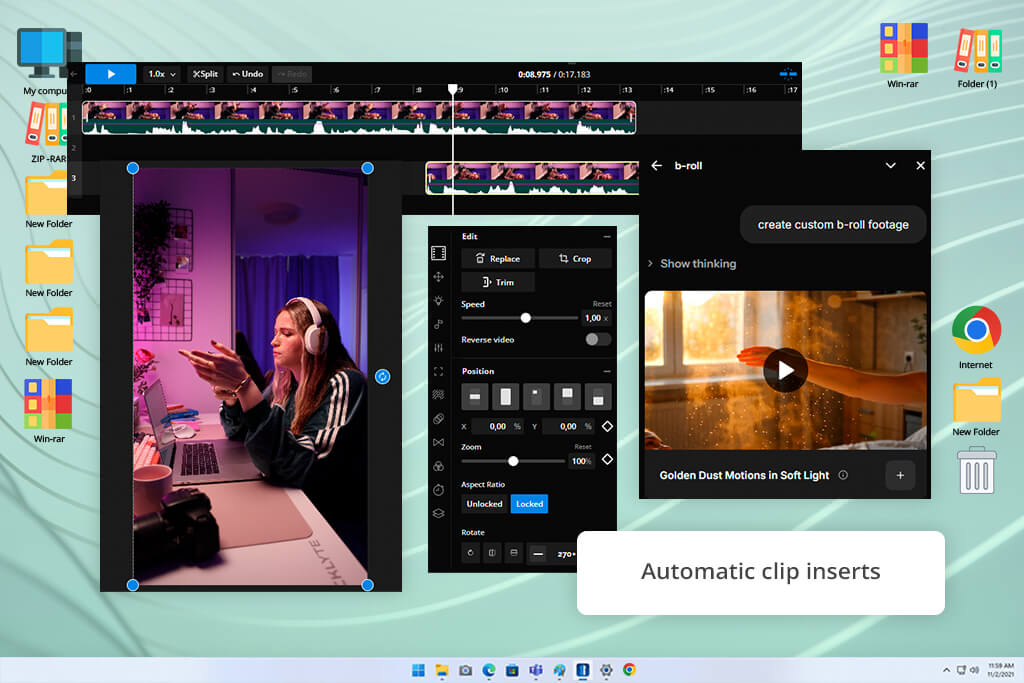Click the Replace button

[x=498, y=259]
